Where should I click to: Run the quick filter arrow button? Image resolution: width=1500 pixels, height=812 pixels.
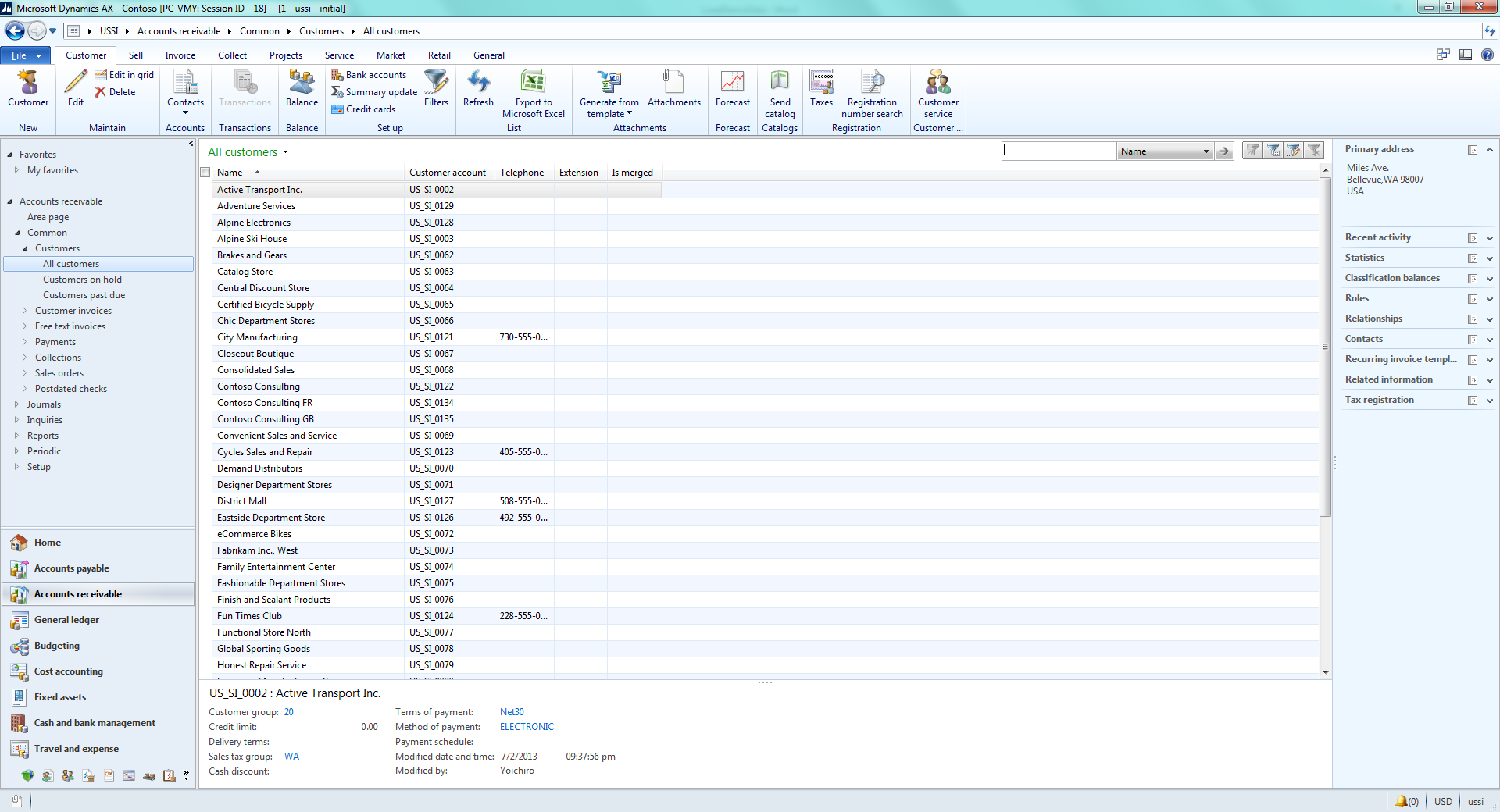coord(1224,151)
